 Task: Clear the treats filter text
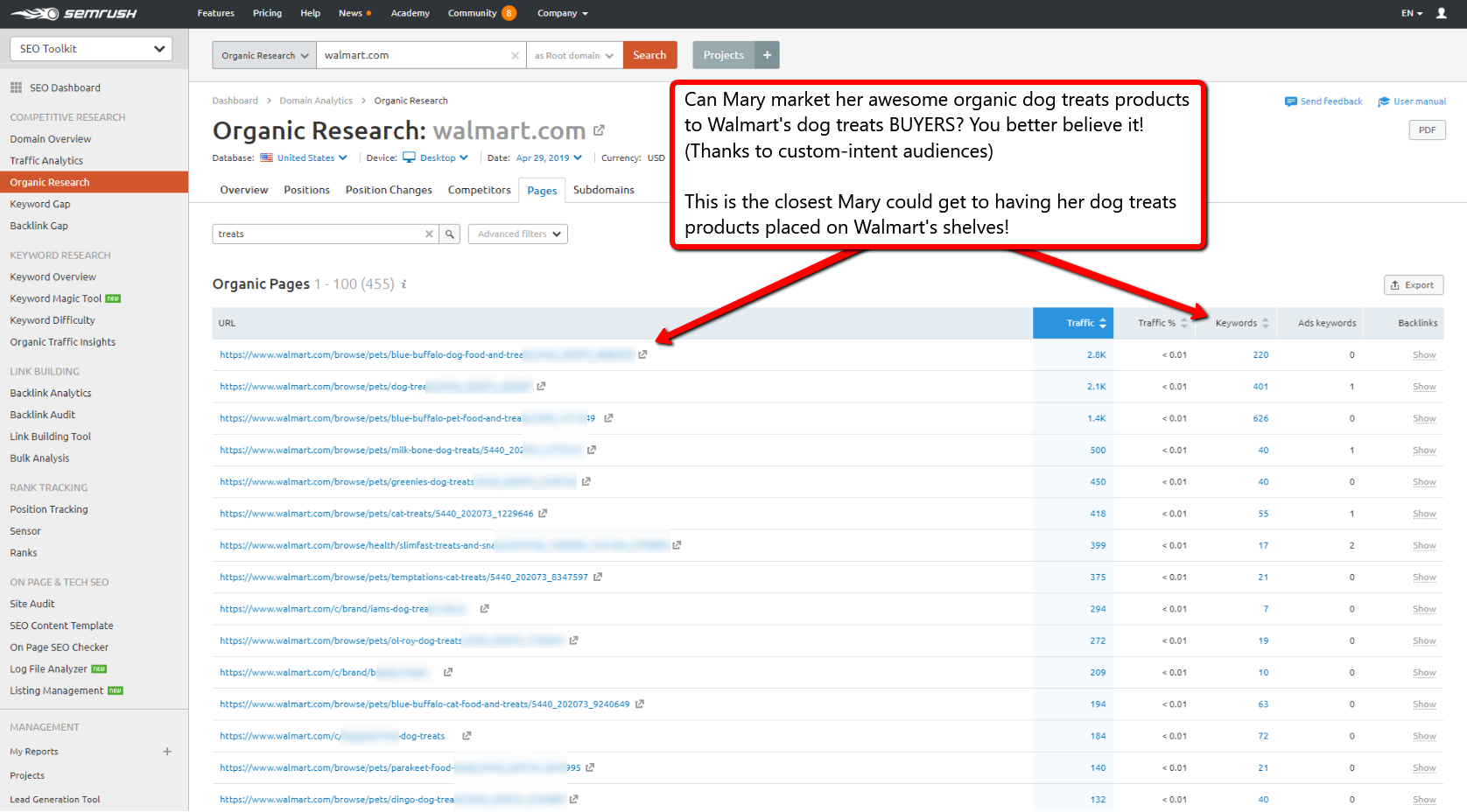click(x=429, y=234)
